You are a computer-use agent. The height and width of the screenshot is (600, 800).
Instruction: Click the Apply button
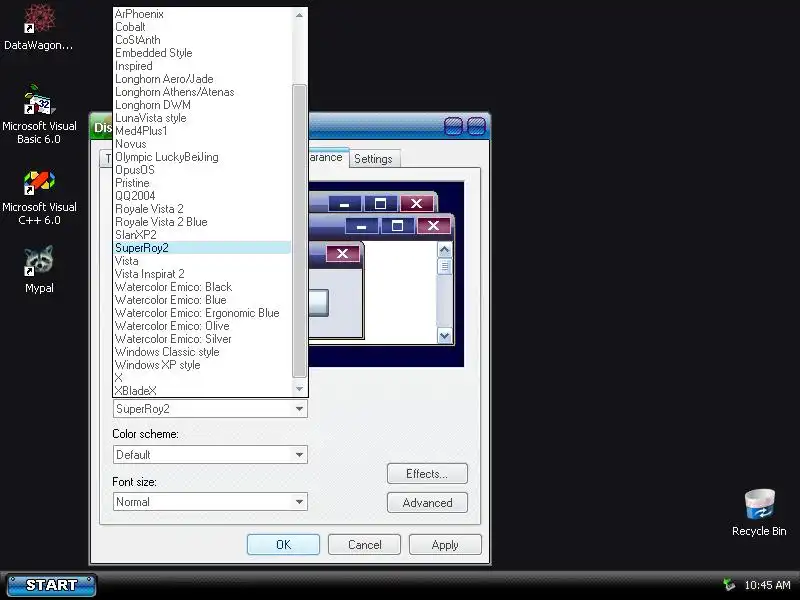click(x=445, y=545)
